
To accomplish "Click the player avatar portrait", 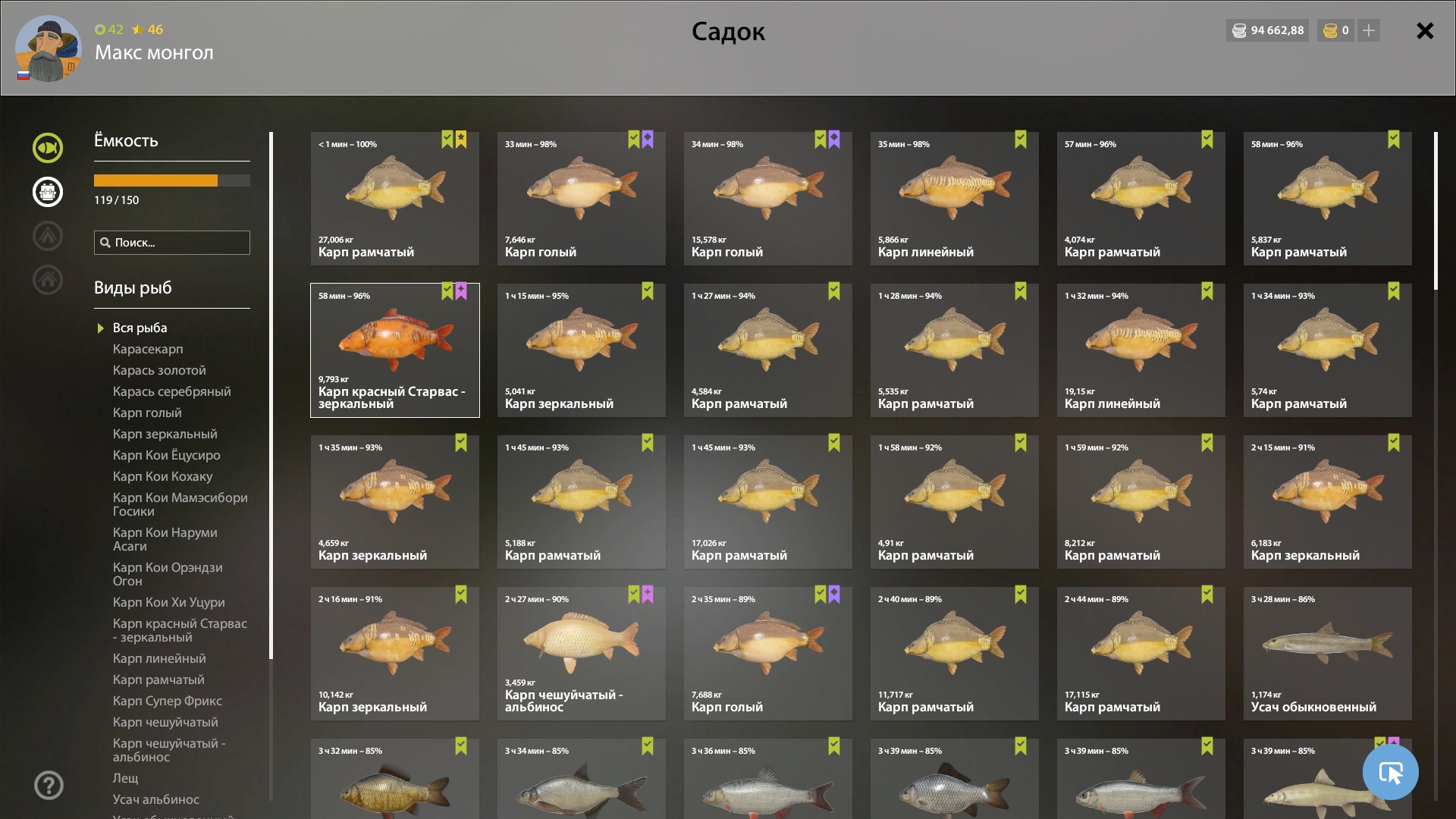I will [48, 49].
